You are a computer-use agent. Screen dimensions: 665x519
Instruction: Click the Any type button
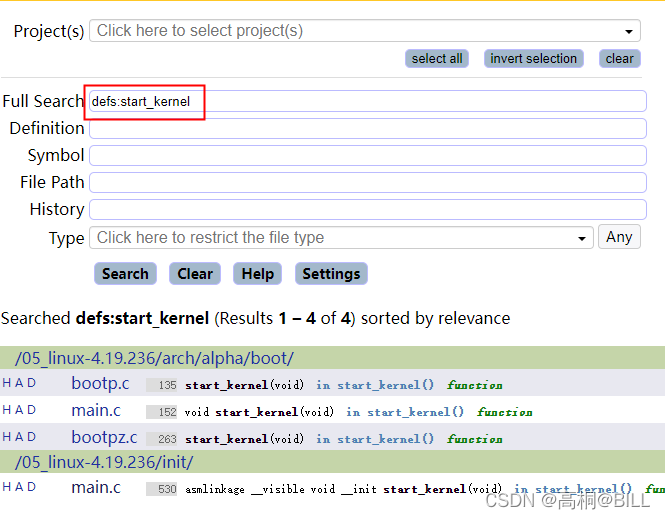coord(619,237)
